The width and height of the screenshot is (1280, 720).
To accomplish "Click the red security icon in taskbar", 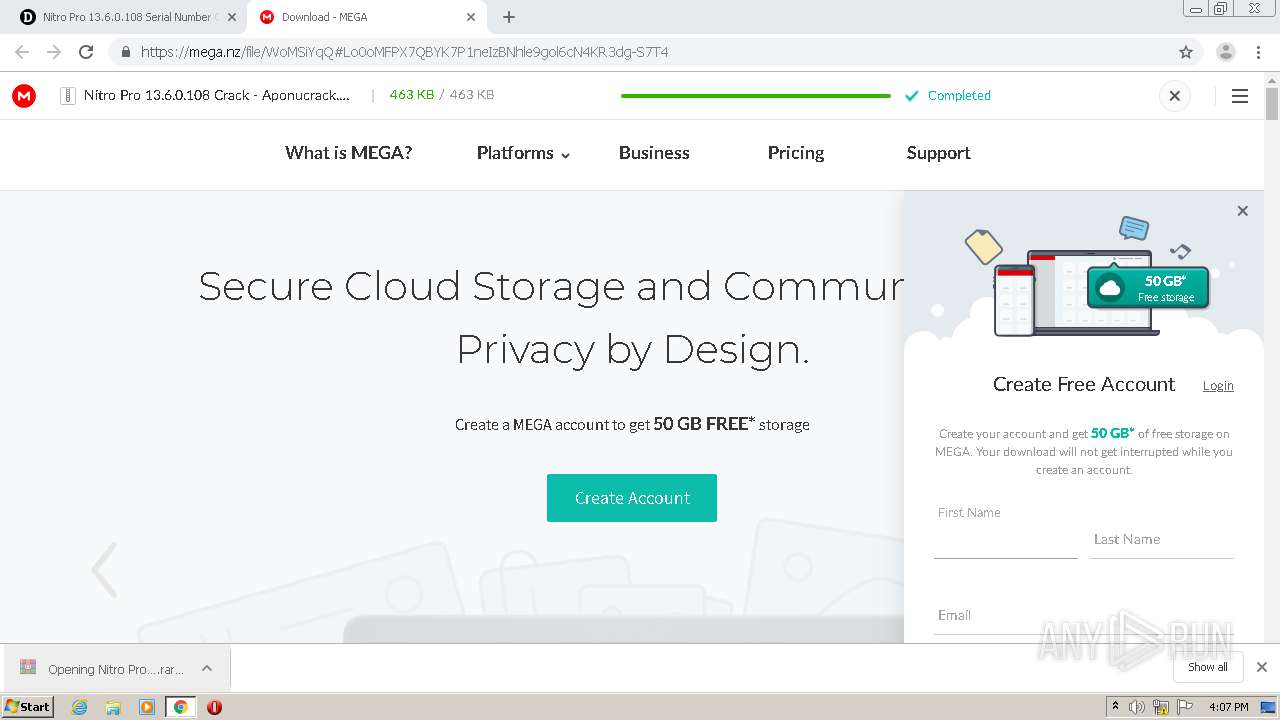I will click(x=214, y=707).
